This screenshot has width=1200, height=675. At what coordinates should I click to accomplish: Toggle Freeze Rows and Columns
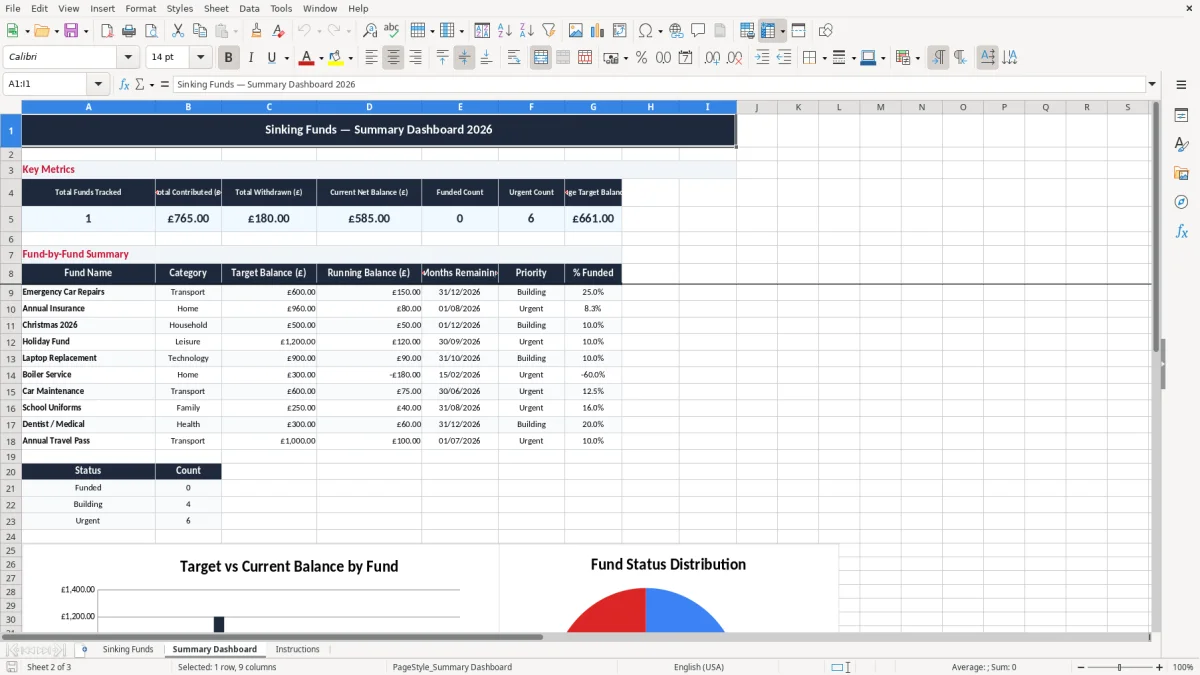(768, 31)
